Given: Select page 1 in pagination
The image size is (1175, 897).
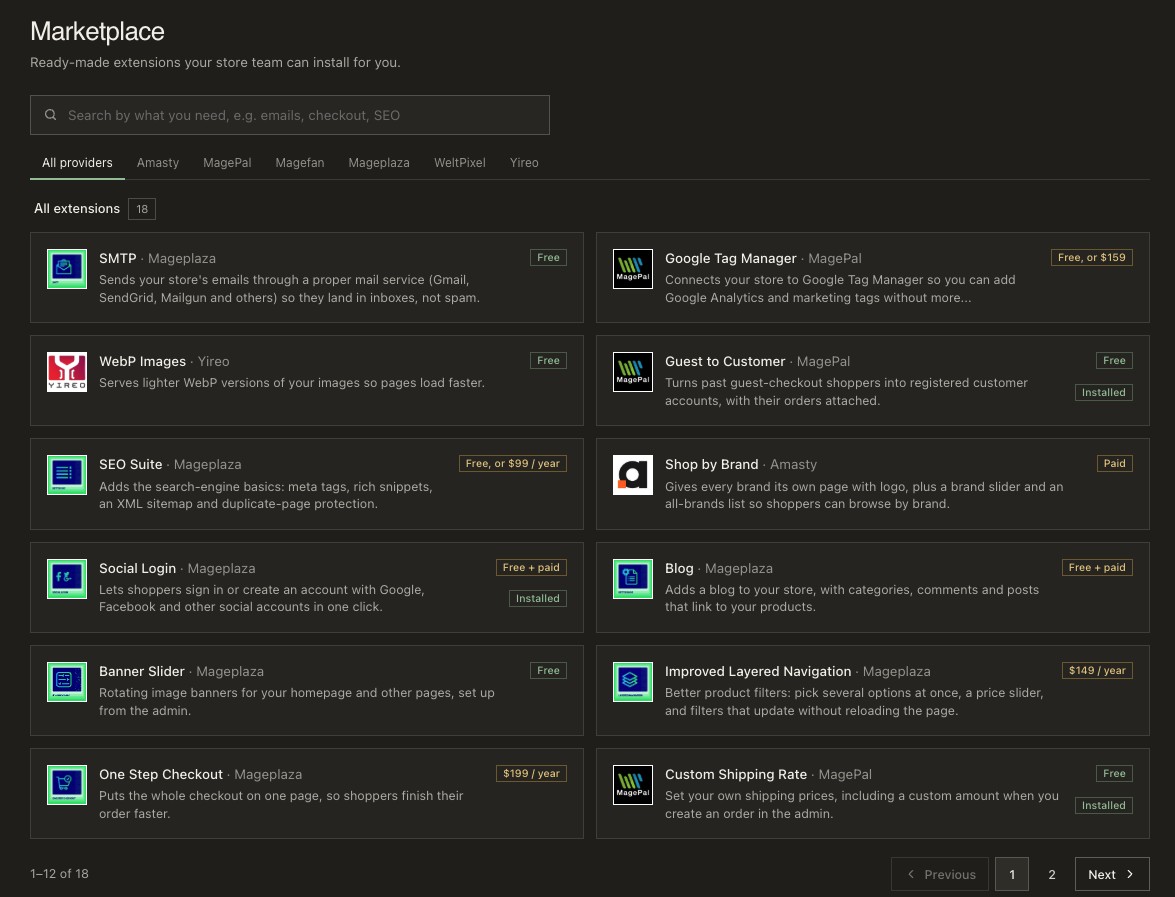Looking at the screenshot, I should point(1012,875).
